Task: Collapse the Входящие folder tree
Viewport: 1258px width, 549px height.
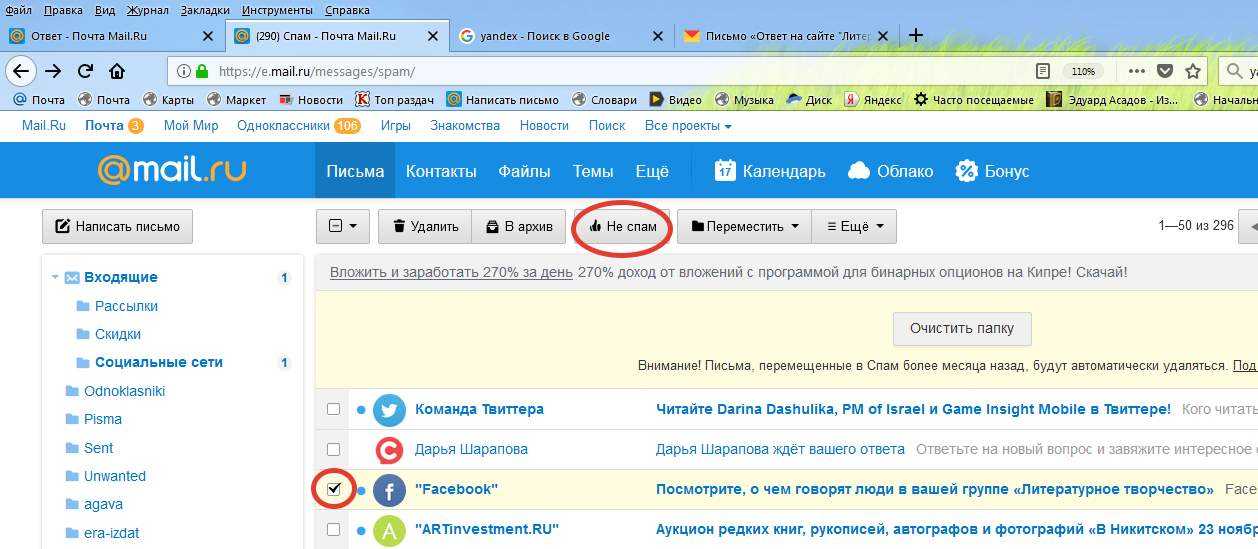Action: 55,278
